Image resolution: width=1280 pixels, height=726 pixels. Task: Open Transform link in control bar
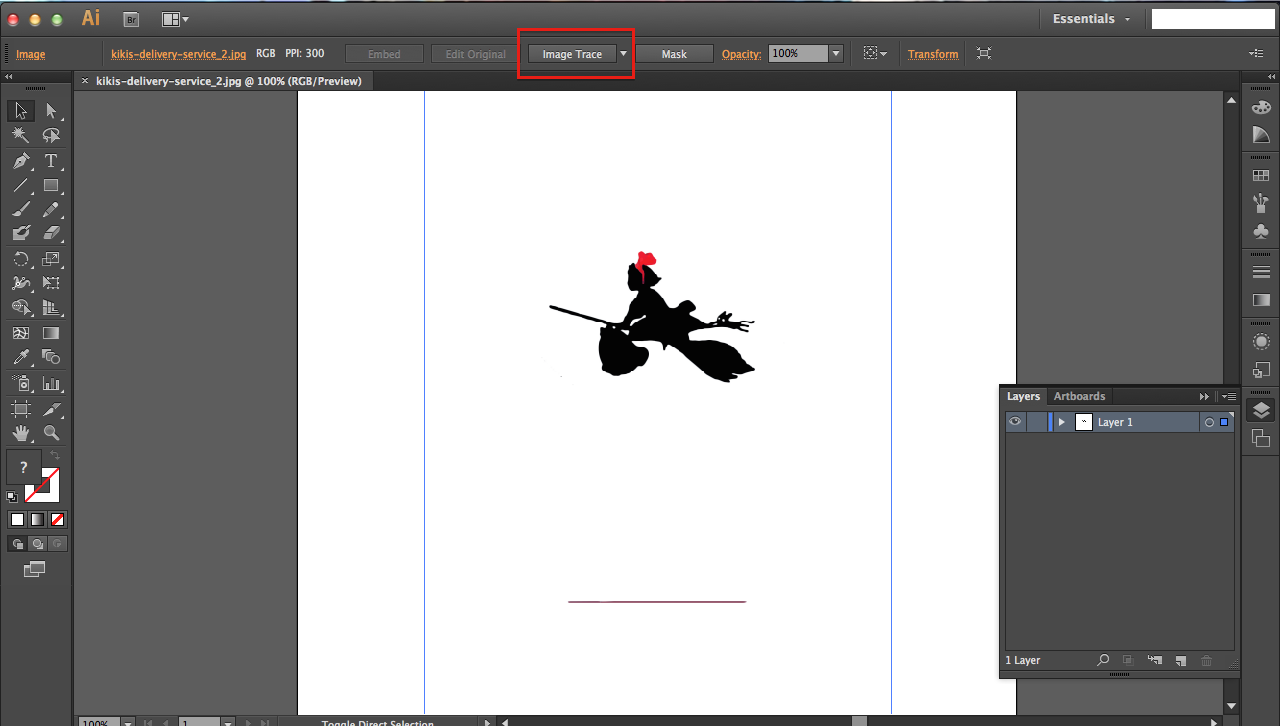point(933,54)
